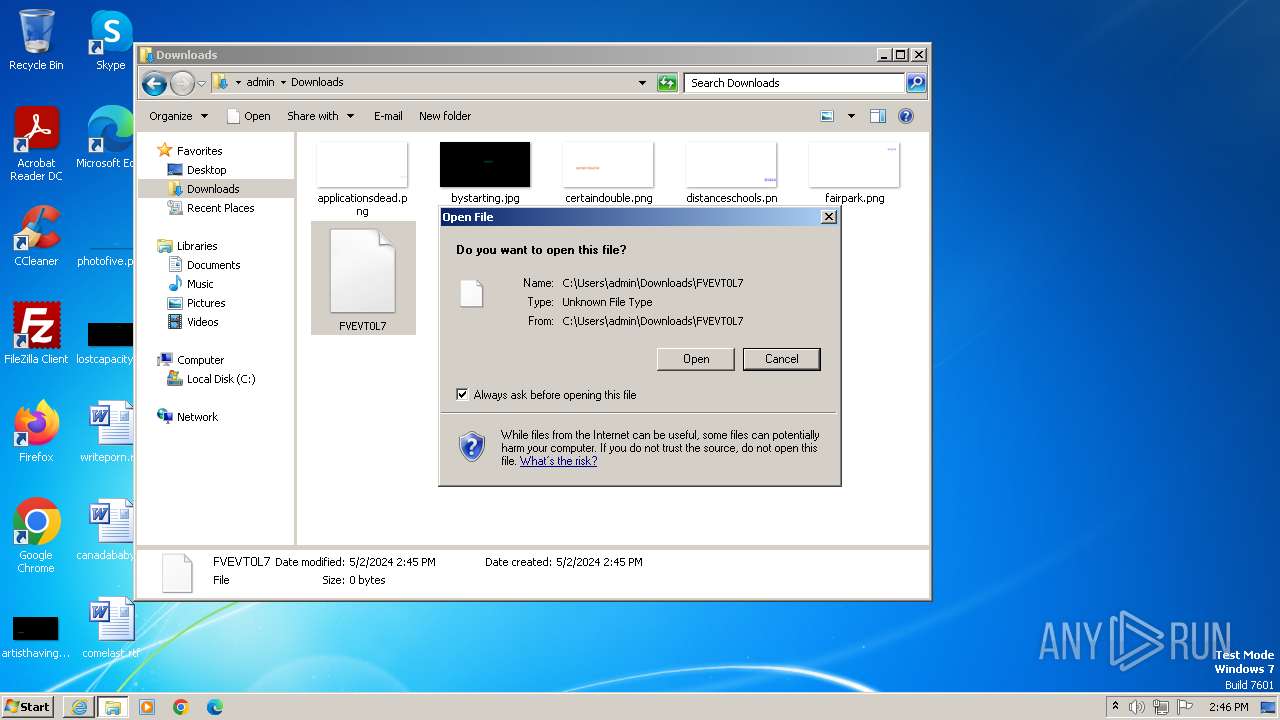Select Libraries in navigation pane
1280x720 pixels.
click(197, 246)
